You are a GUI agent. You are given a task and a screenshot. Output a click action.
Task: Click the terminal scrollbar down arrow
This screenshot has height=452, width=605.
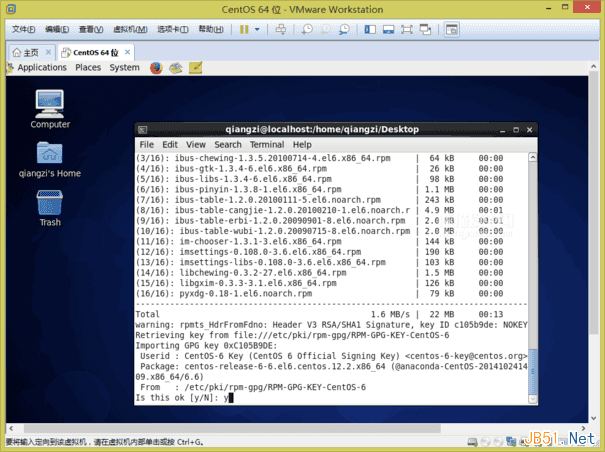(x=532, y=399)
